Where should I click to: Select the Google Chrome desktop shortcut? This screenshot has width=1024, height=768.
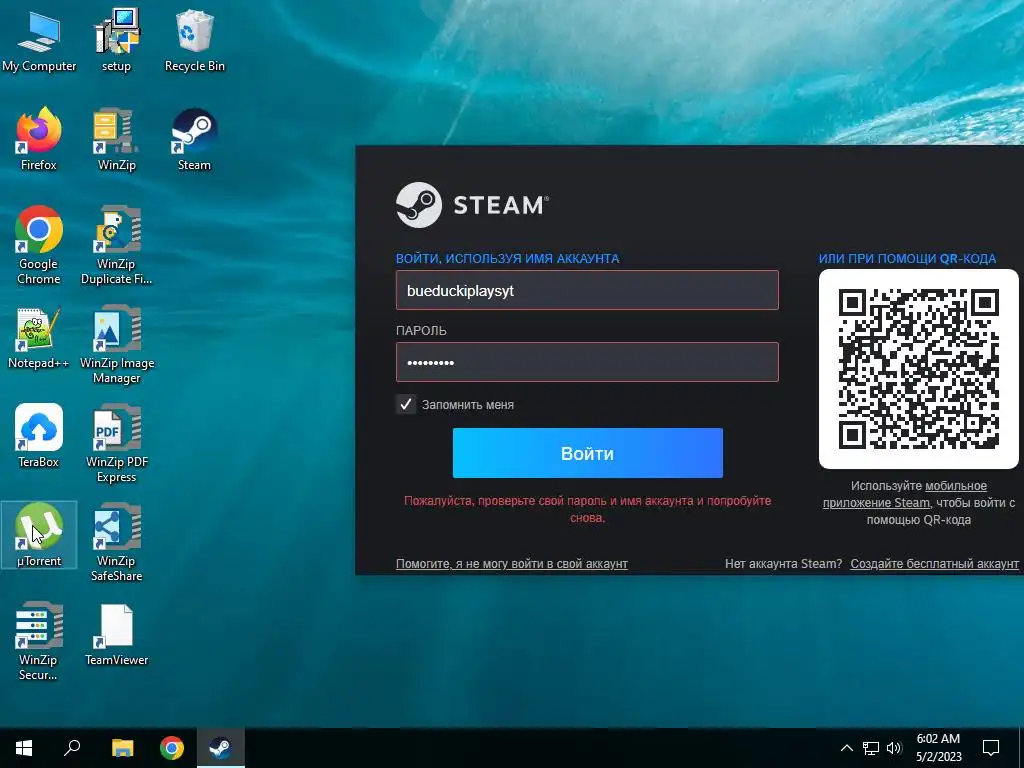[39, 246]
